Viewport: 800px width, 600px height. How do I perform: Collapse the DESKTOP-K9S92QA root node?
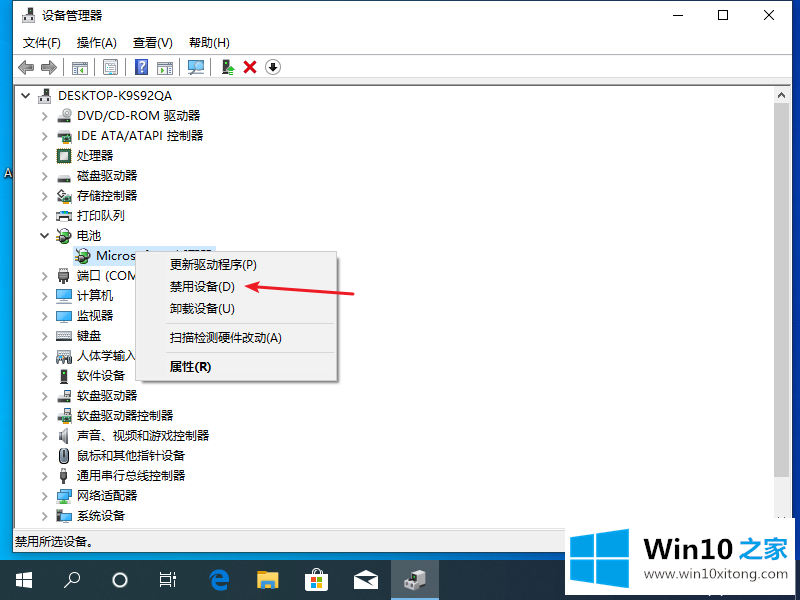coord(26,95)
